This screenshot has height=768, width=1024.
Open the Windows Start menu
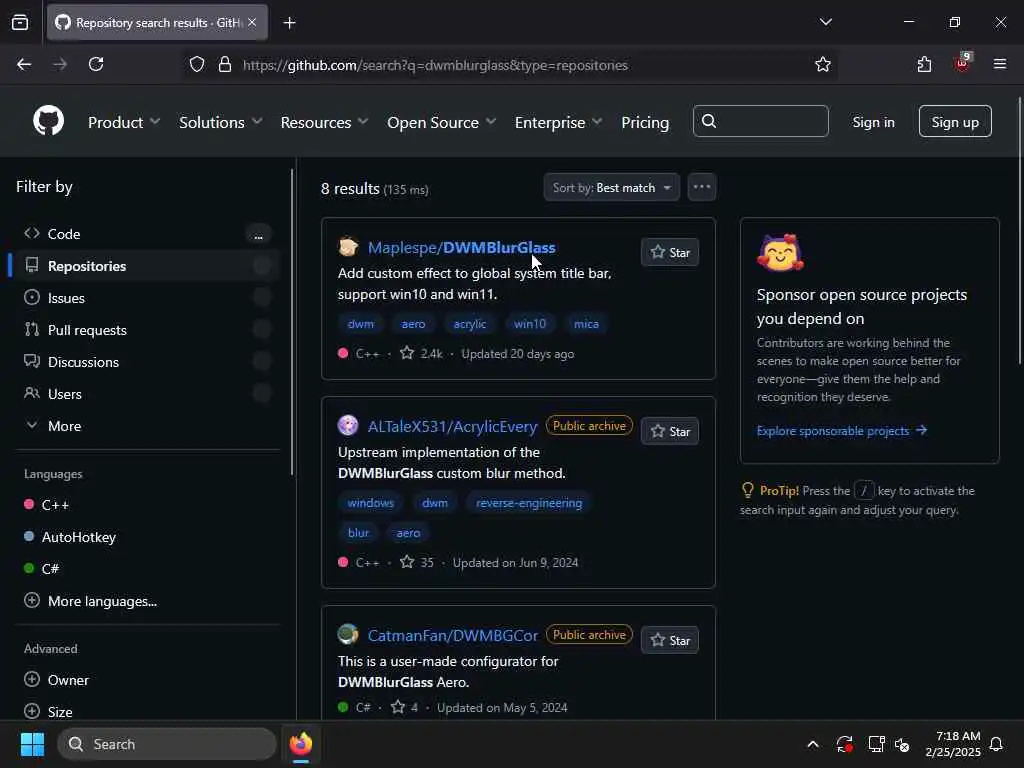(x=32, y=744)
